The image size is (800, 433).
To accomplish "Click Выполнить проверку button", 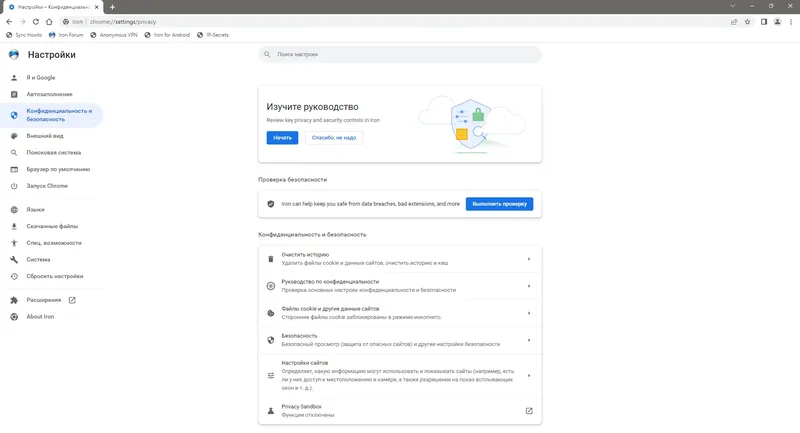I will (499, 204).
